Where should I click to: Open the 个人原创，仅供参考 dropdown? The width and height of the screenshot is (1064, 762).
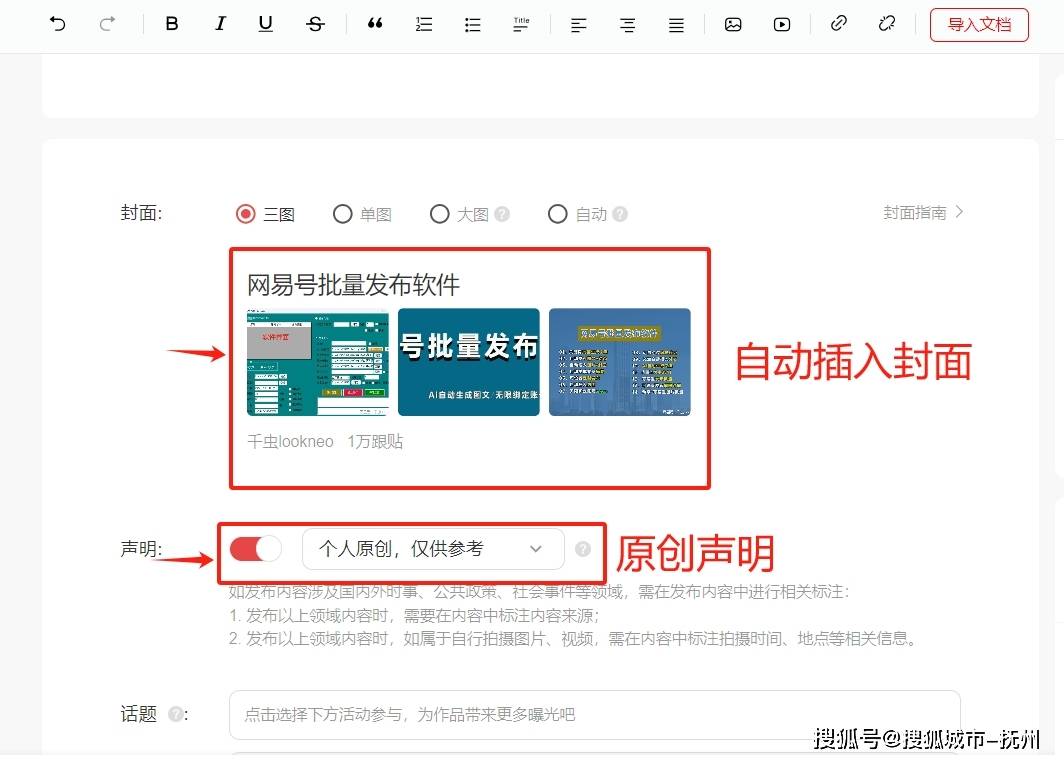tap(433, 549)
